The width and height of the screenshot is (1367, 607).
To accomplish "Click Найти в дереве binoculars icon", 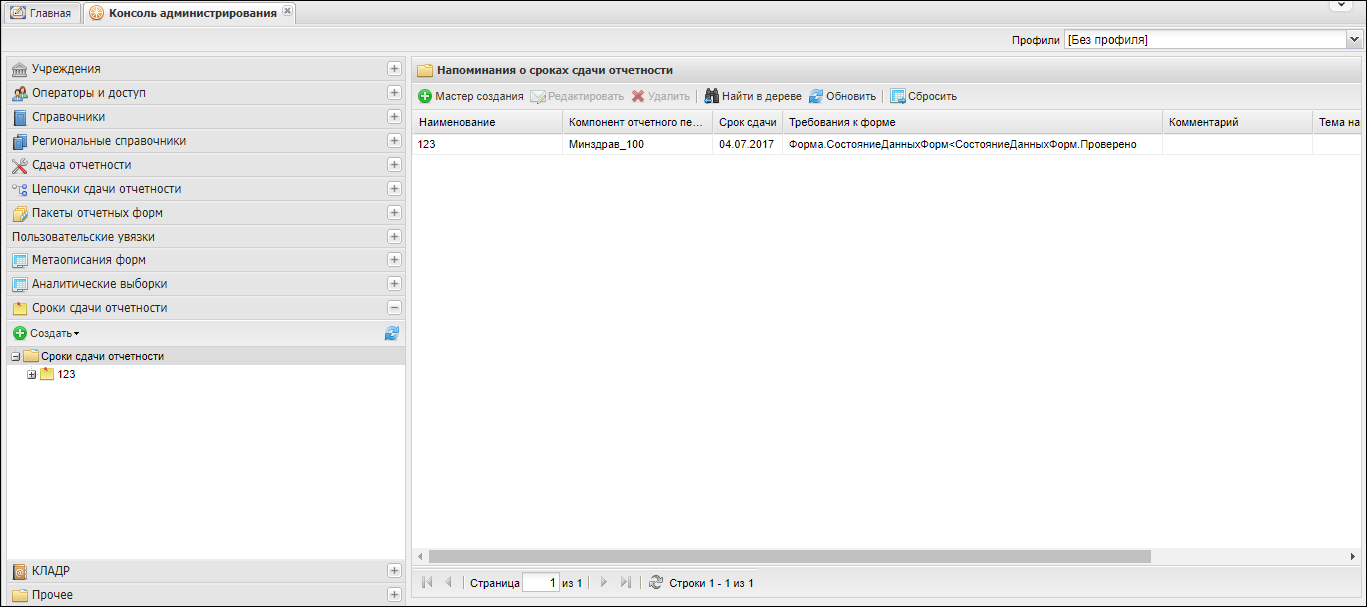I will [712, 97].
